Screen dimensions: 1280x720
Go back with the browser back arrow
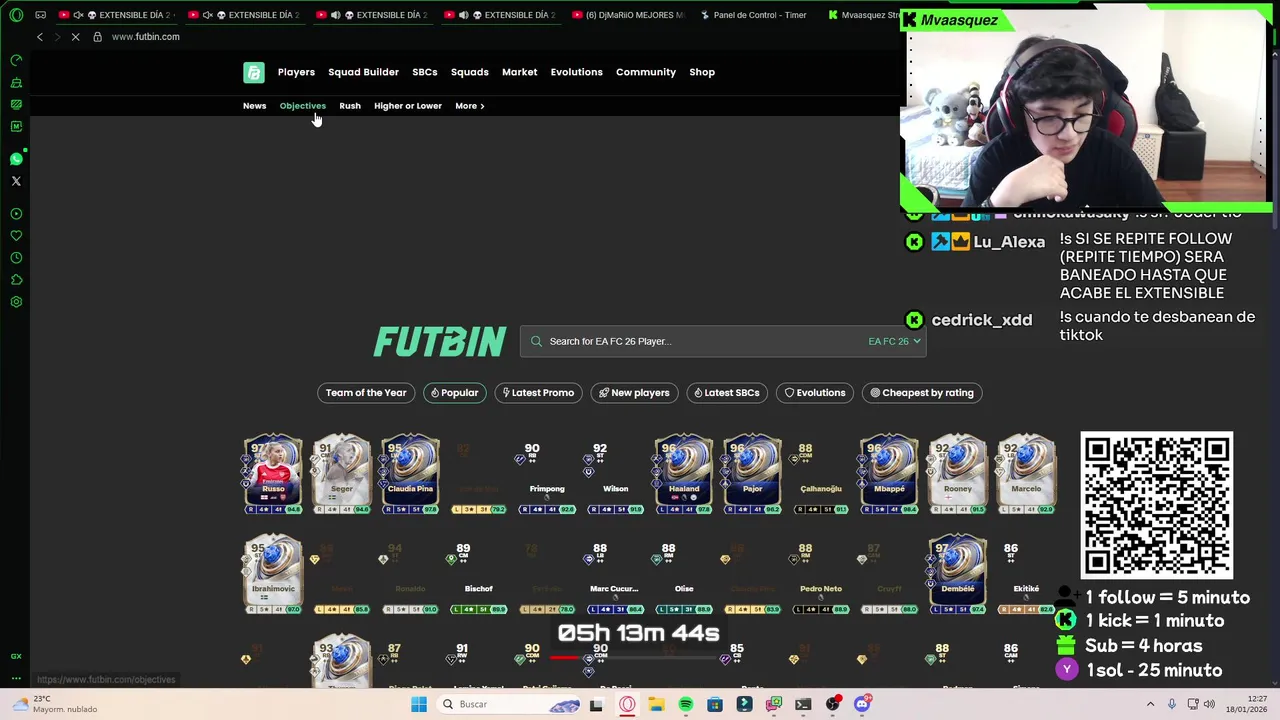tap(40, 37)
